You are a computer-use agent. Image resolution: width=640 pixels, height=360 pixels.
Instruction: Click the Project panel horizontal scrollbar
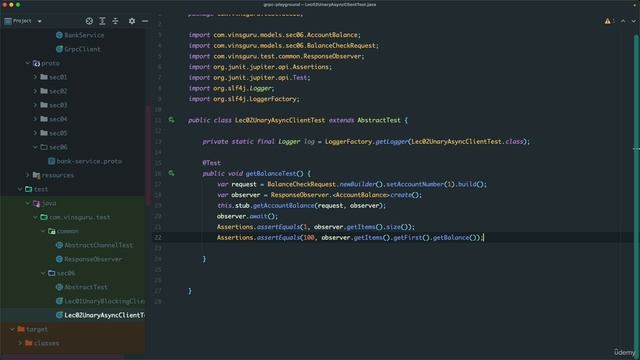(61, 356)
